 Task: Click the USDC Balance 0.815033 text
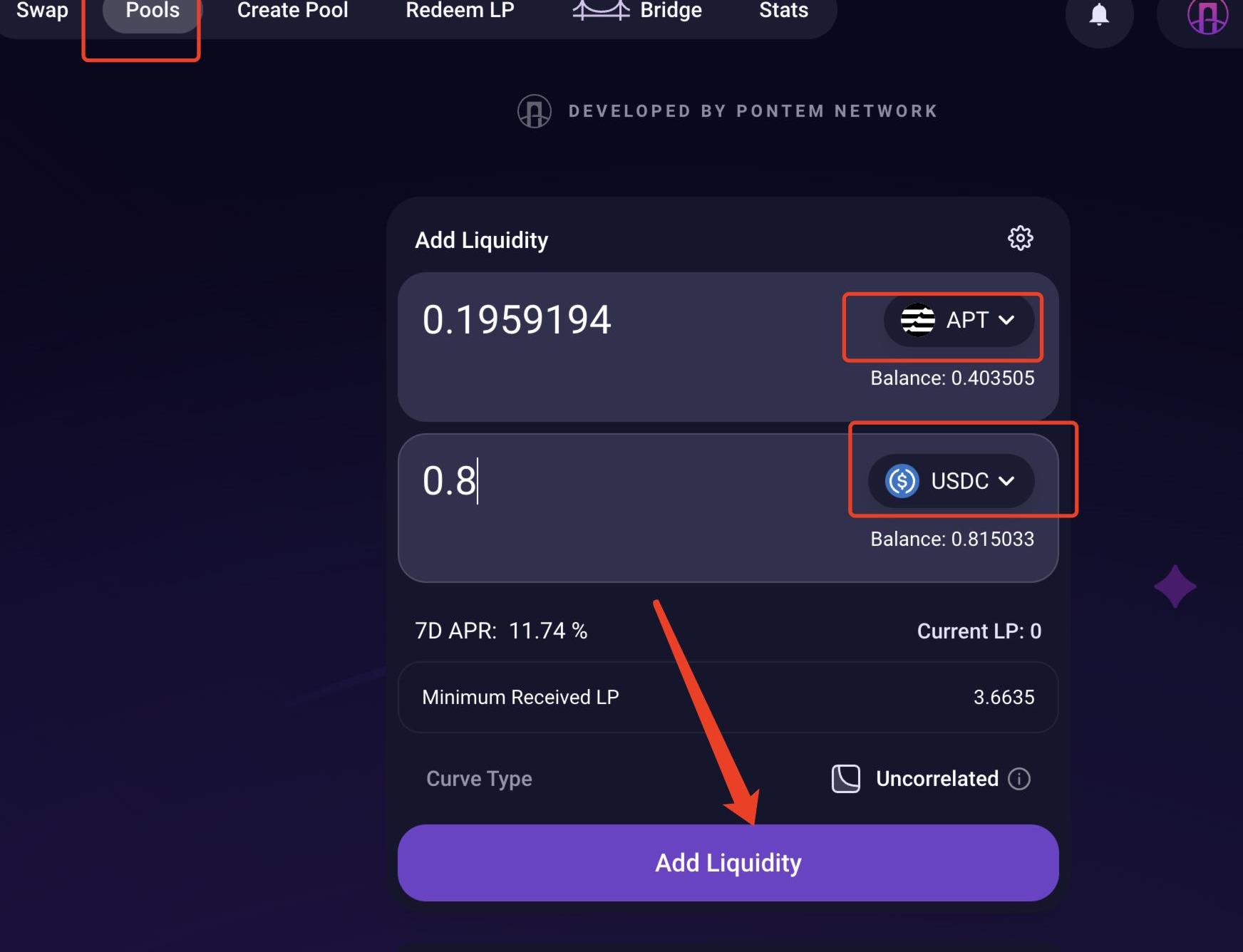pyautogui.click(x=951, y=539)
